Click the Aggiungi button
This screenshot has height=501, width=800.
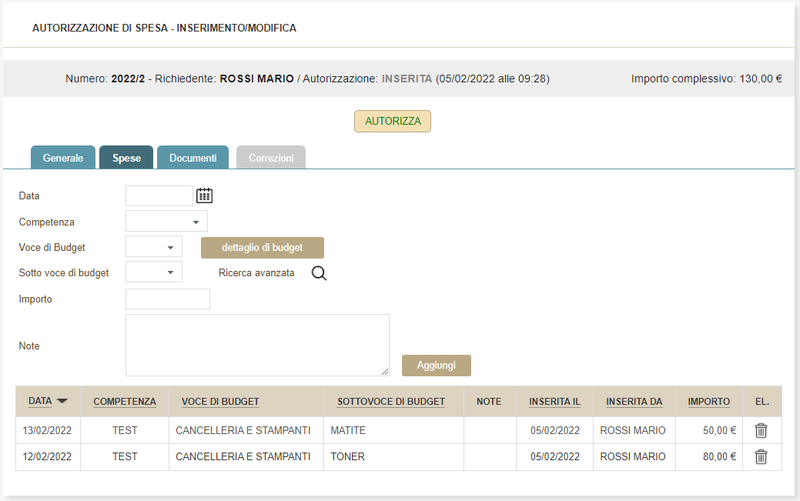[436, 365]
